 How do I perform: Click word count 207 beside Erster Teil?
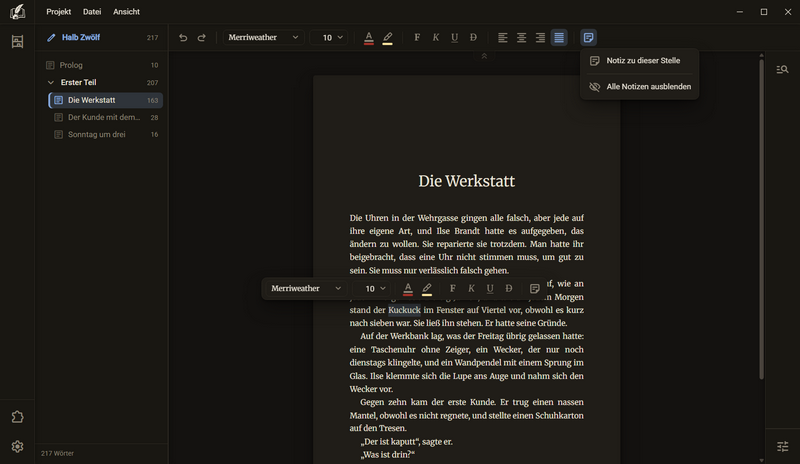coord(152,83)
